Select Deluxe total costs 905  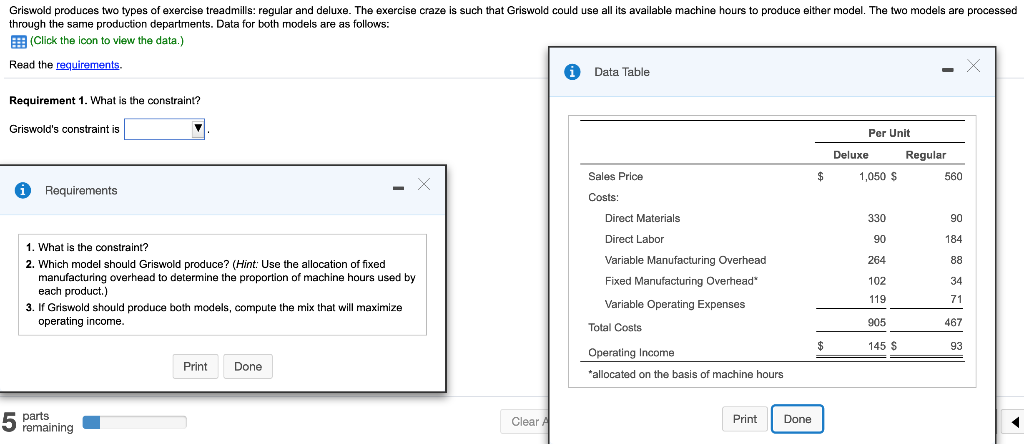[x=877, y=323]
